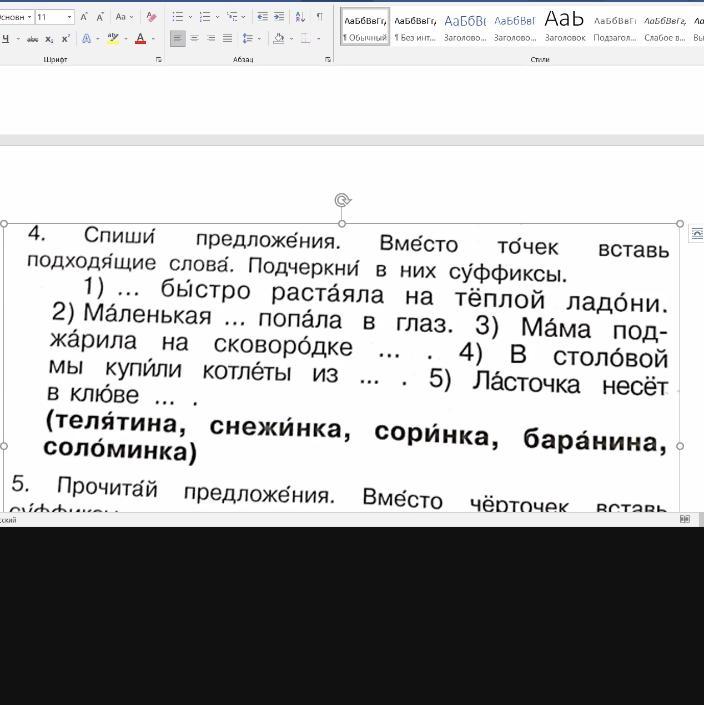Open the highlight color dropdown arrow
The width and height of the screenshot is (704, 705).
(x=125, y=39)
